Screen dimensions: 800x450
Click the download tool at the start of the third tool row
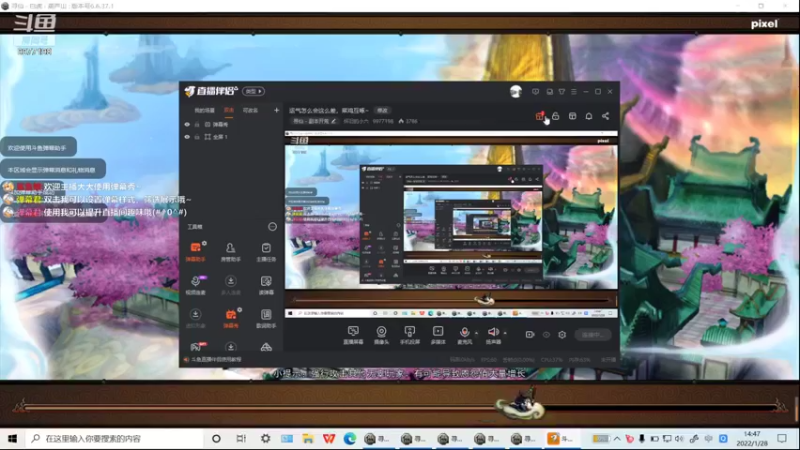(195, 318)
